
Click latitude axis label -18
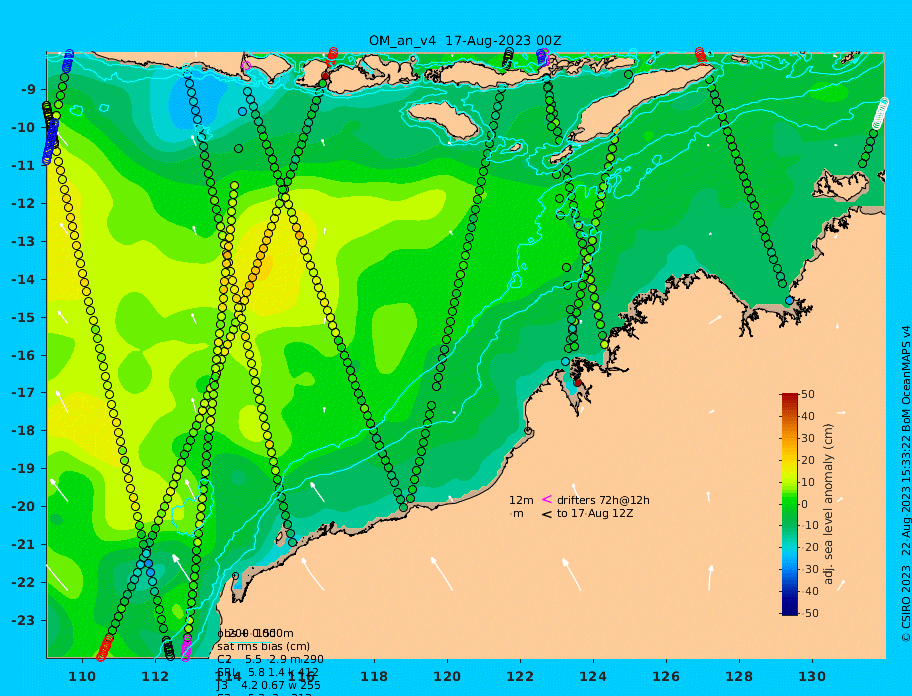tap(23, 431)
